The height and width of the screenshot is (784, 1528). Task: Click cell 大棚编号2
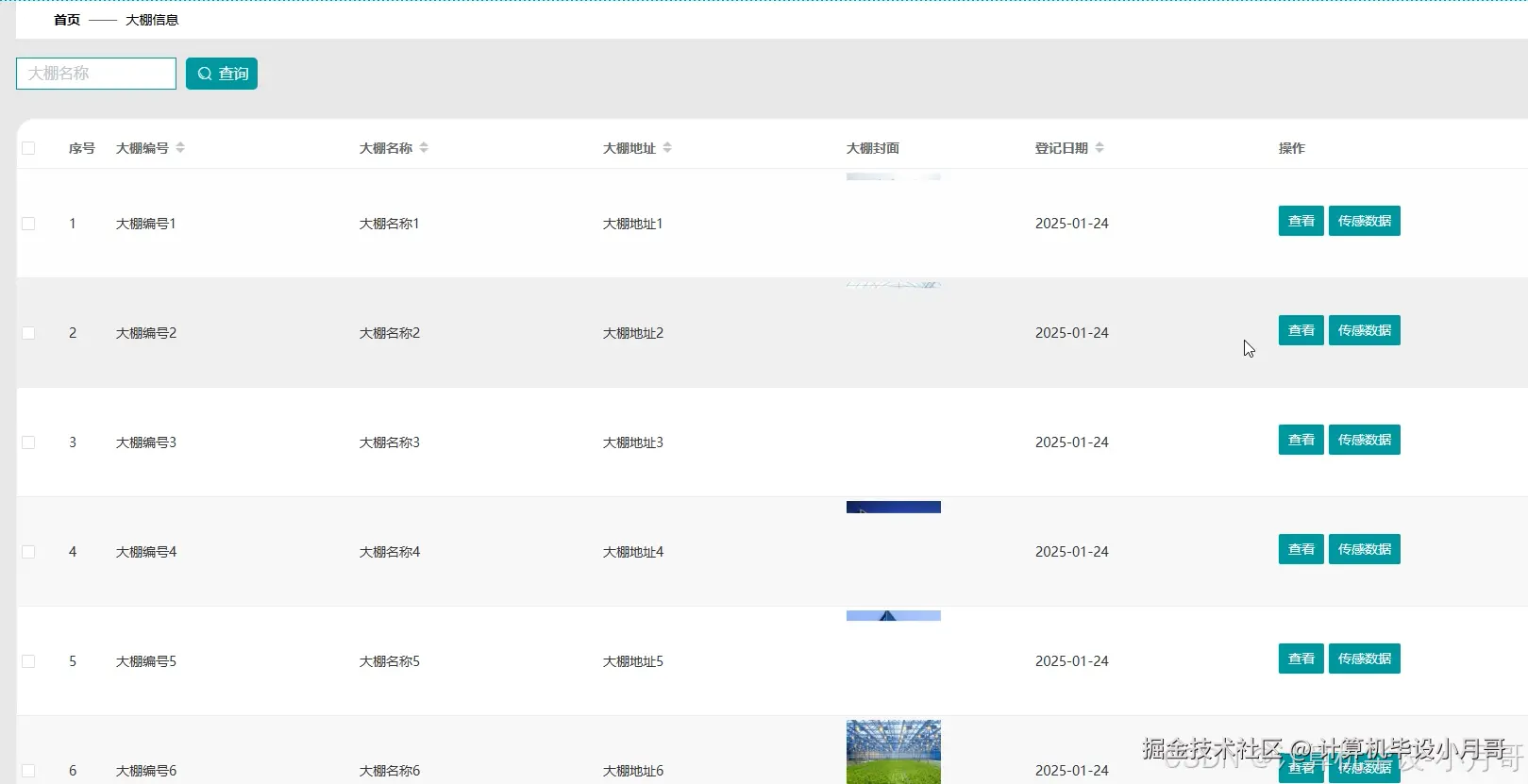point(146,333)
